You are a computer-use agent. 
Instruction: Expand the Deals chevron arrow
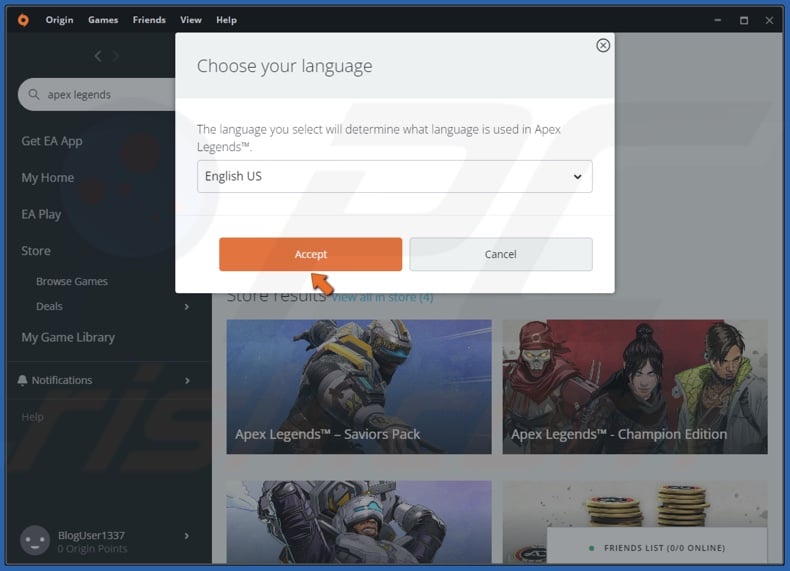187,306
